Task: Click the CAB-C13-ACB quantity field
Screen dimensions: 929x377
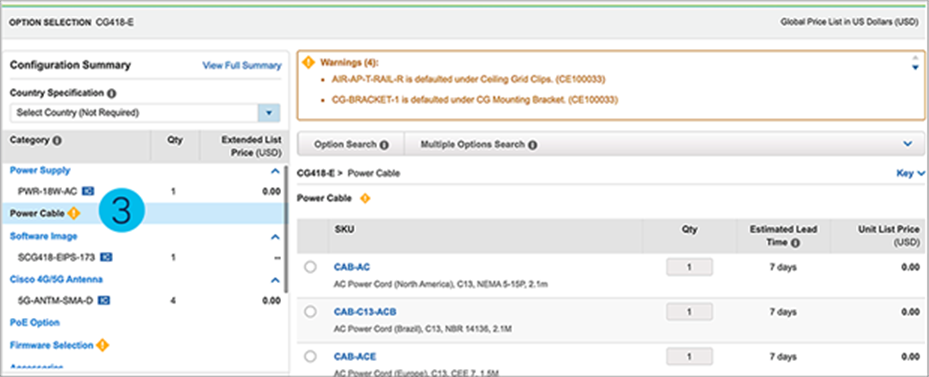Action: coord(690,312)
